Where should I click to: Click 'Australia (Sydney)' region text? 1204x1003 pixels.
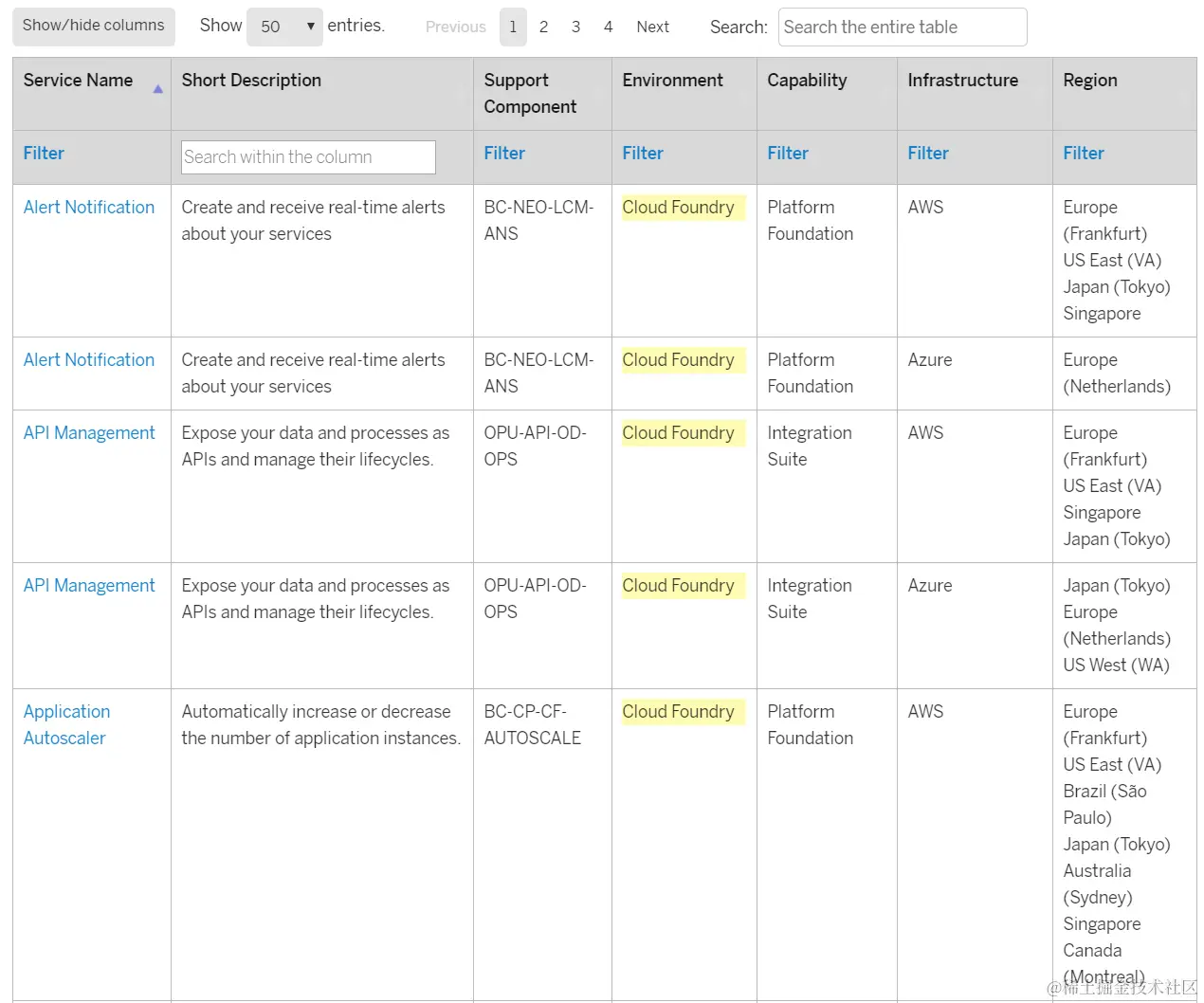tap(1098, 884)
